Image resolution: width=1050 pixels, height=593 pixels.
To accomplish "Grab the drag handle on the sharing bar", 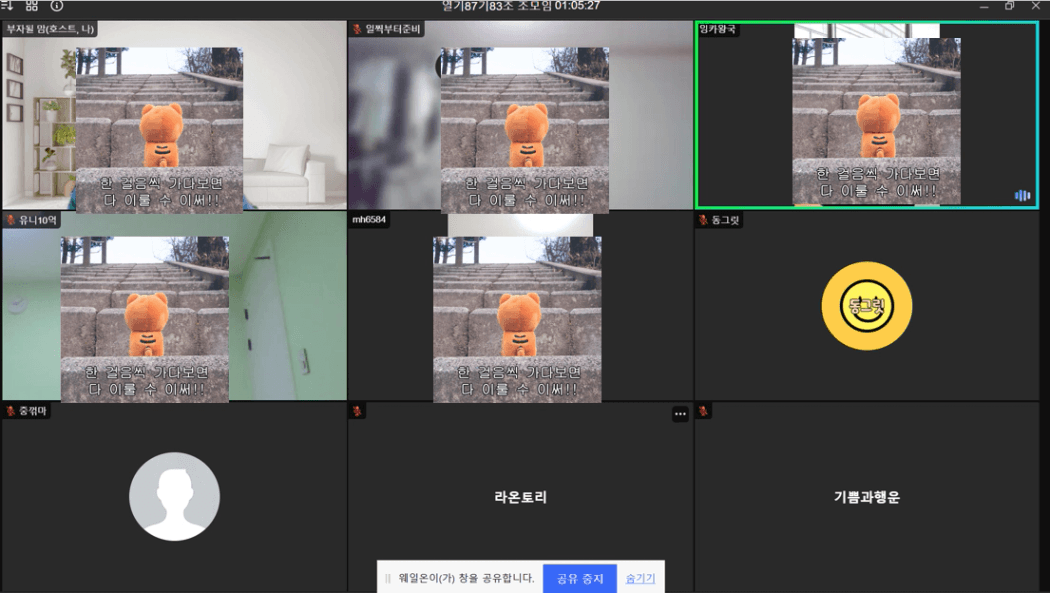I will pos(388,578).
